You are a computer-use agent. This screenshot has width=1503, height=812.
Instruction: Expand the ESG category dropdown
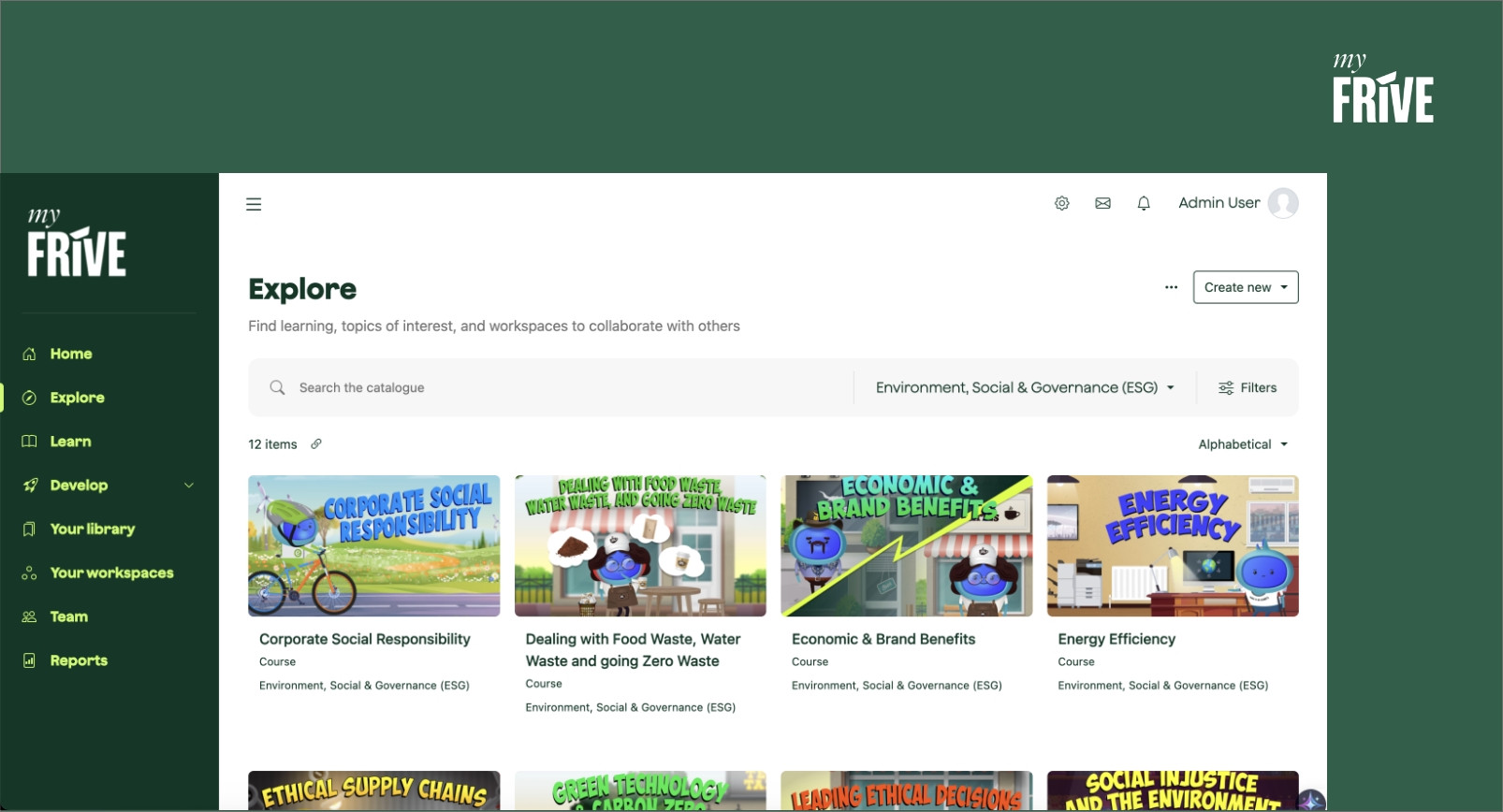(x=1024, y=387)
